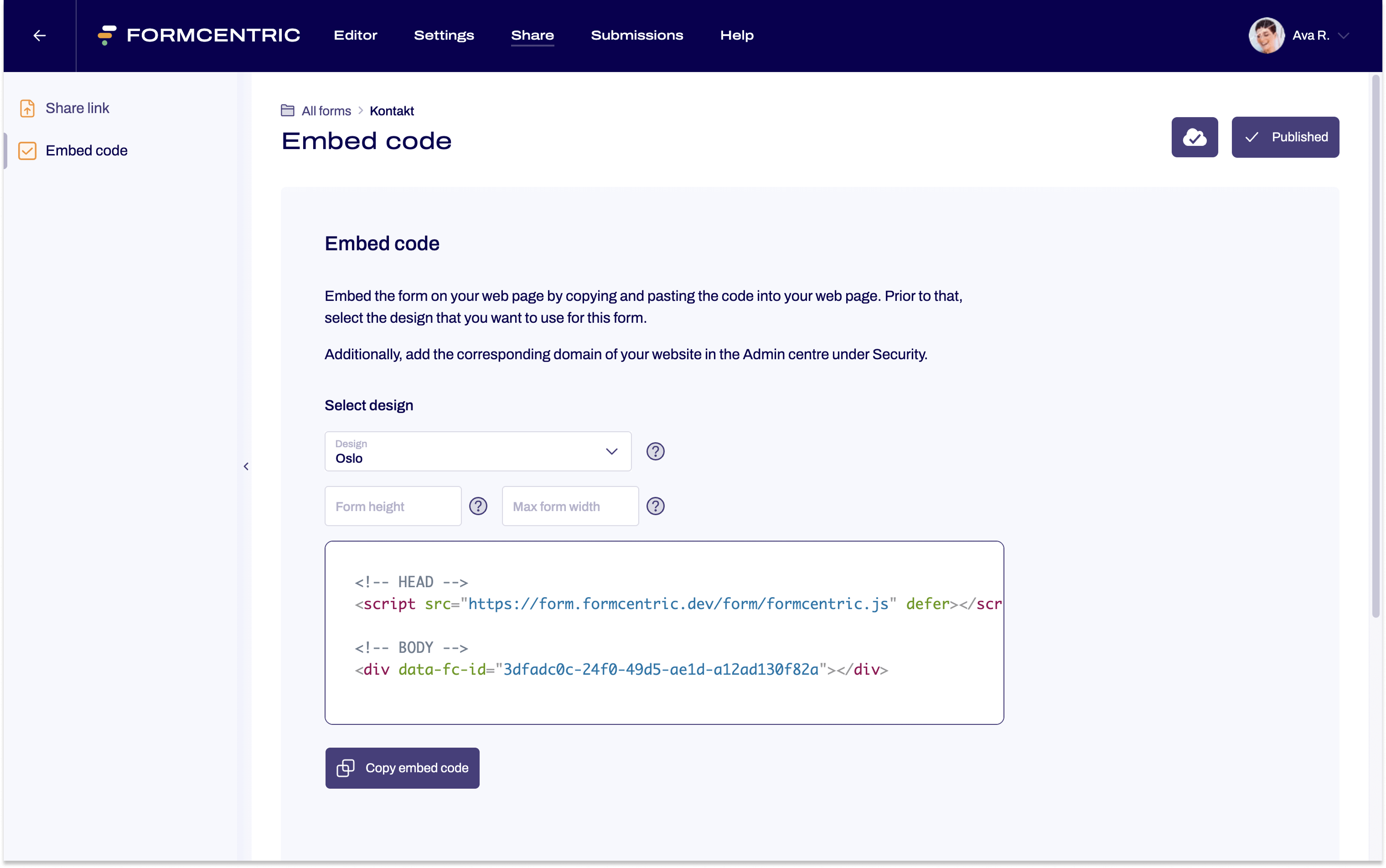1386x868 pixels.
Task: Open the All forms breadcrumb dropdown path
Action: 361,110
